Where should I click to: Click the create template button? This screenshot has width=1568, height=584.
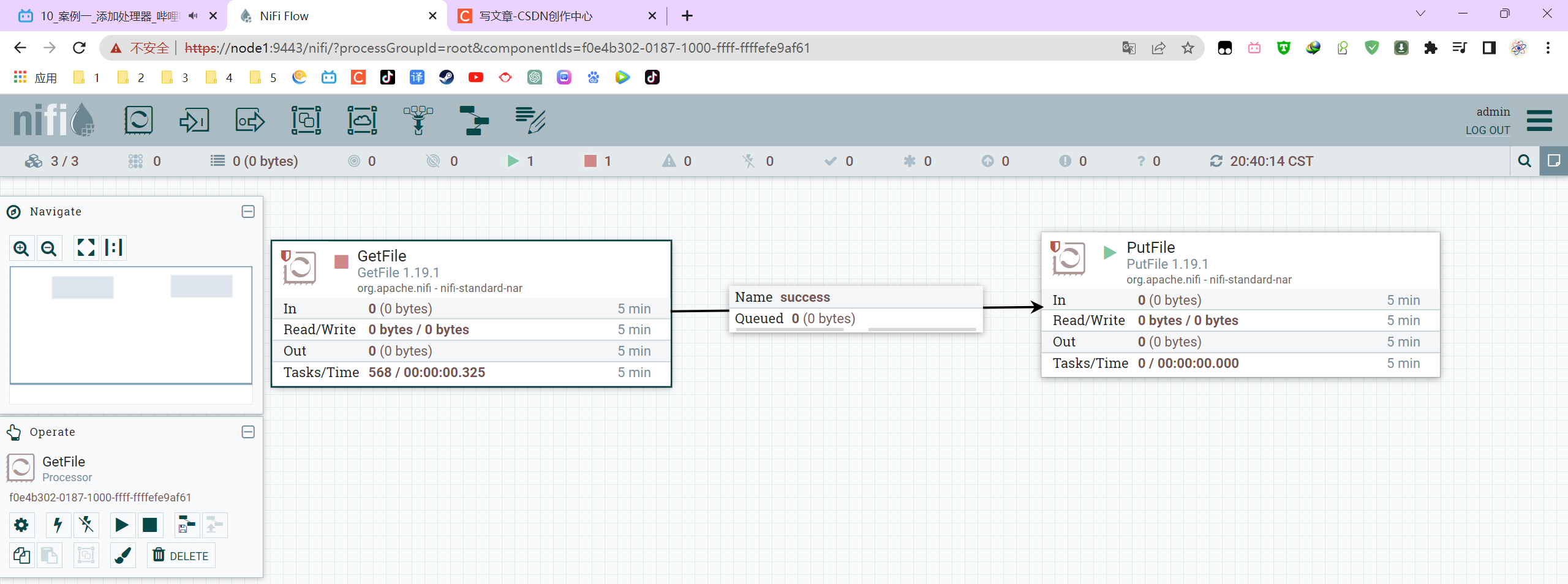click(187, 525)
